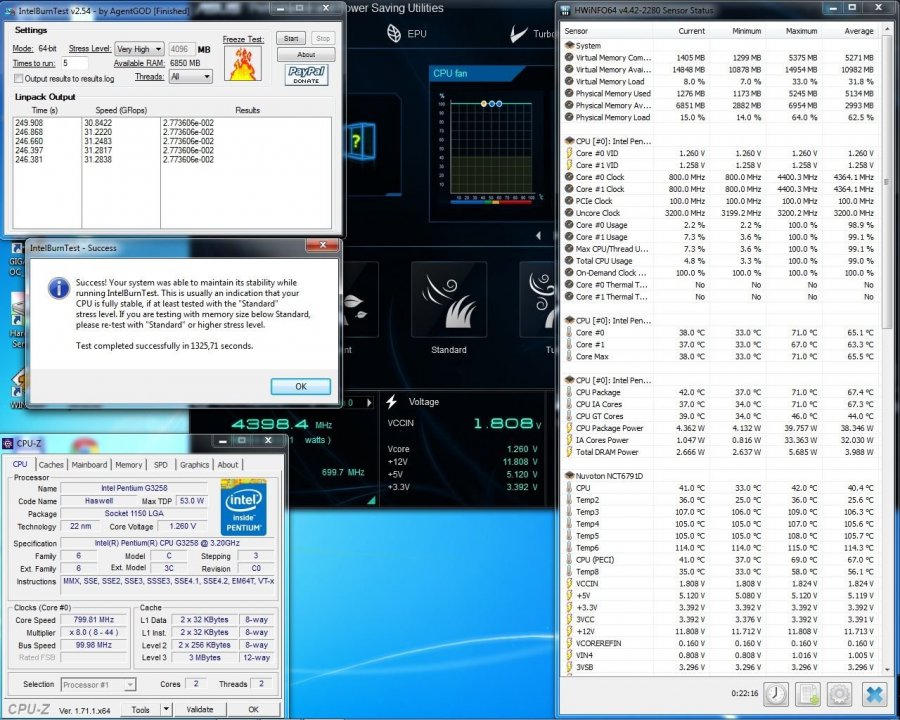Click the Voltage lightning bolt icon
900x720 pixels.
tap(392, 401)
